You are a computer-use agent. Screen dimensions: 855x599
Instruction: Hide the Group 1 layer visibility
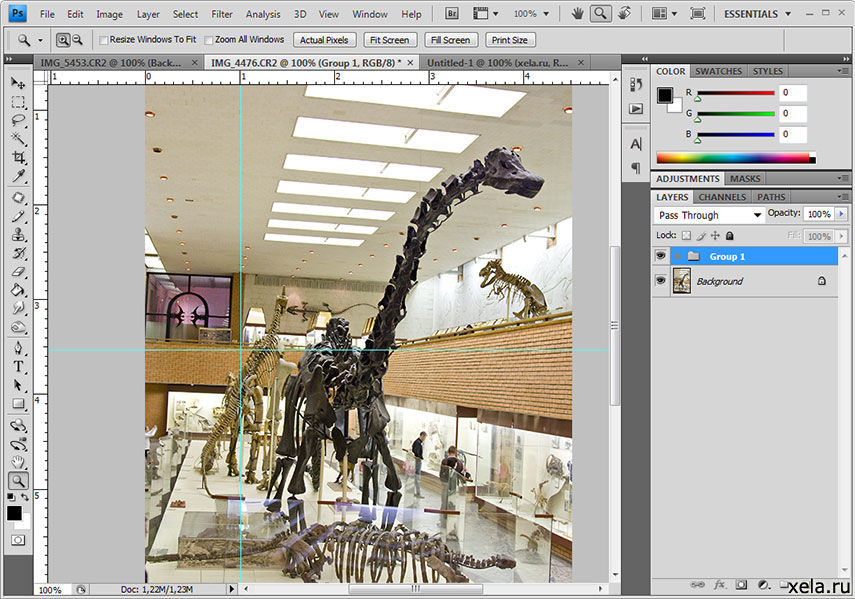[660, 257]
